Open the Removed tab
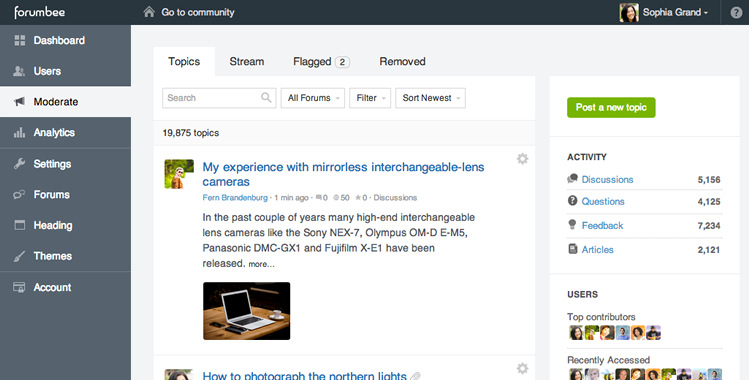Viewport: 749px width, 380px height. coord(402,62)
